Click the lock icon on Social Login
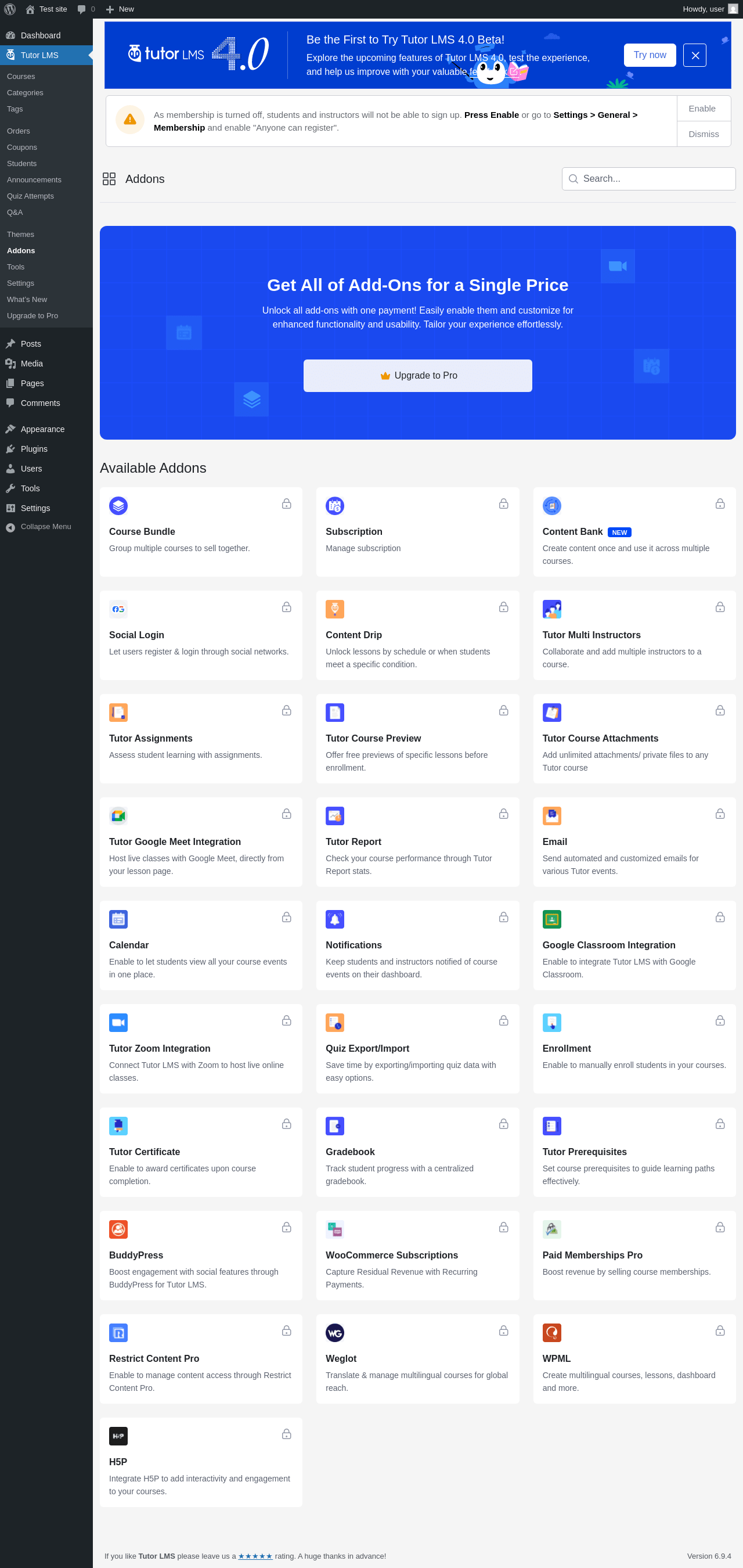Viewport: 743px width, 1568px height. (x=287, y=607)
